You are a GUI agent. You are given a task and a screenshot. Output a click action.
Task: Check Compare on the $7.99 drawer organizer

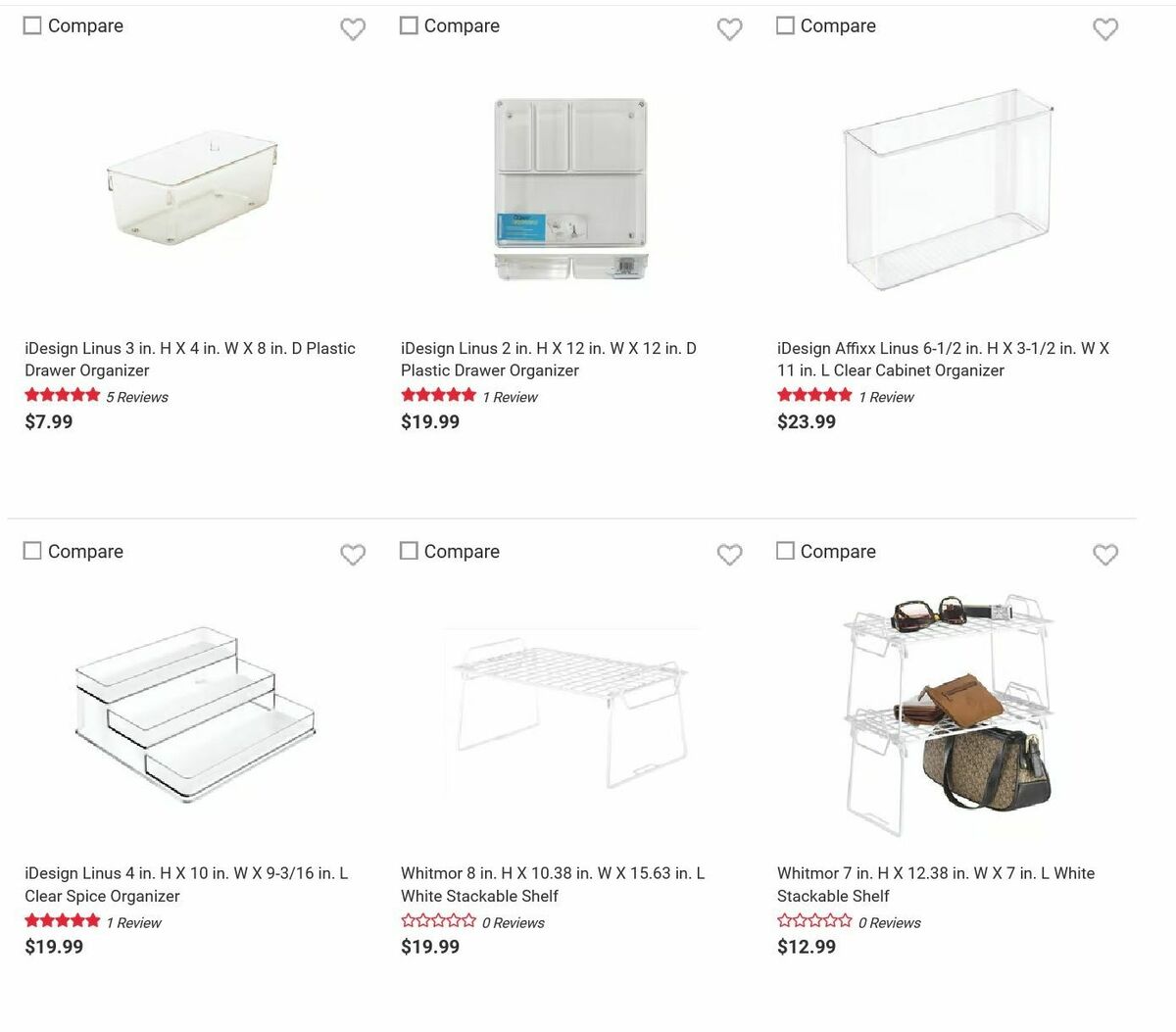32,25
